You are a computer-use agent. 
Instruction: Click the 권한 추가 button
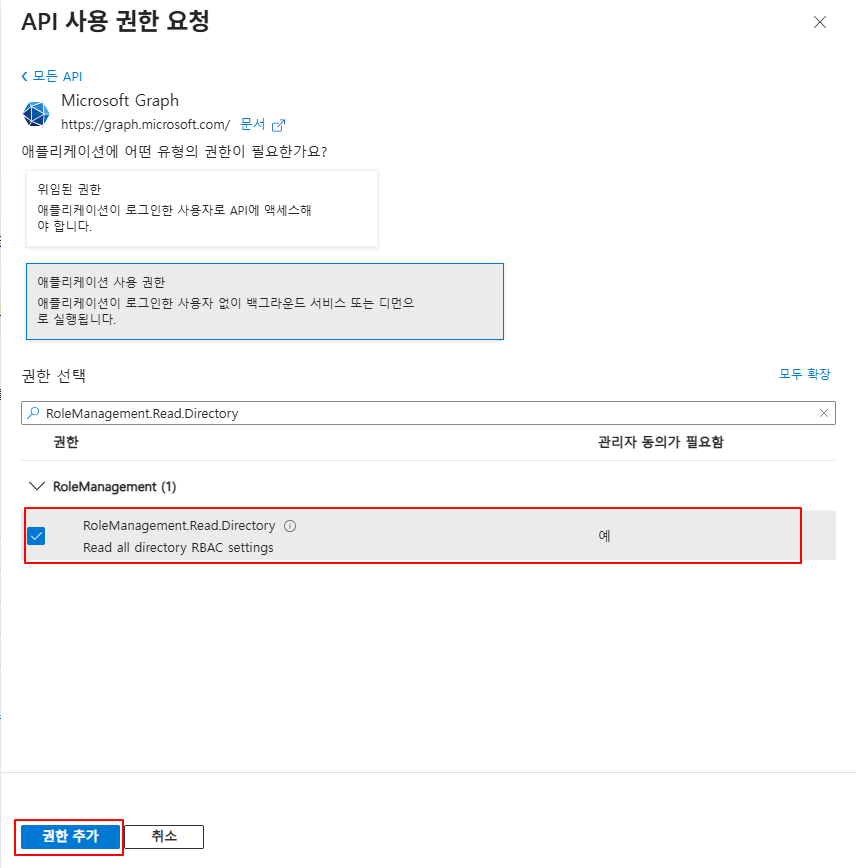point(70,836)
